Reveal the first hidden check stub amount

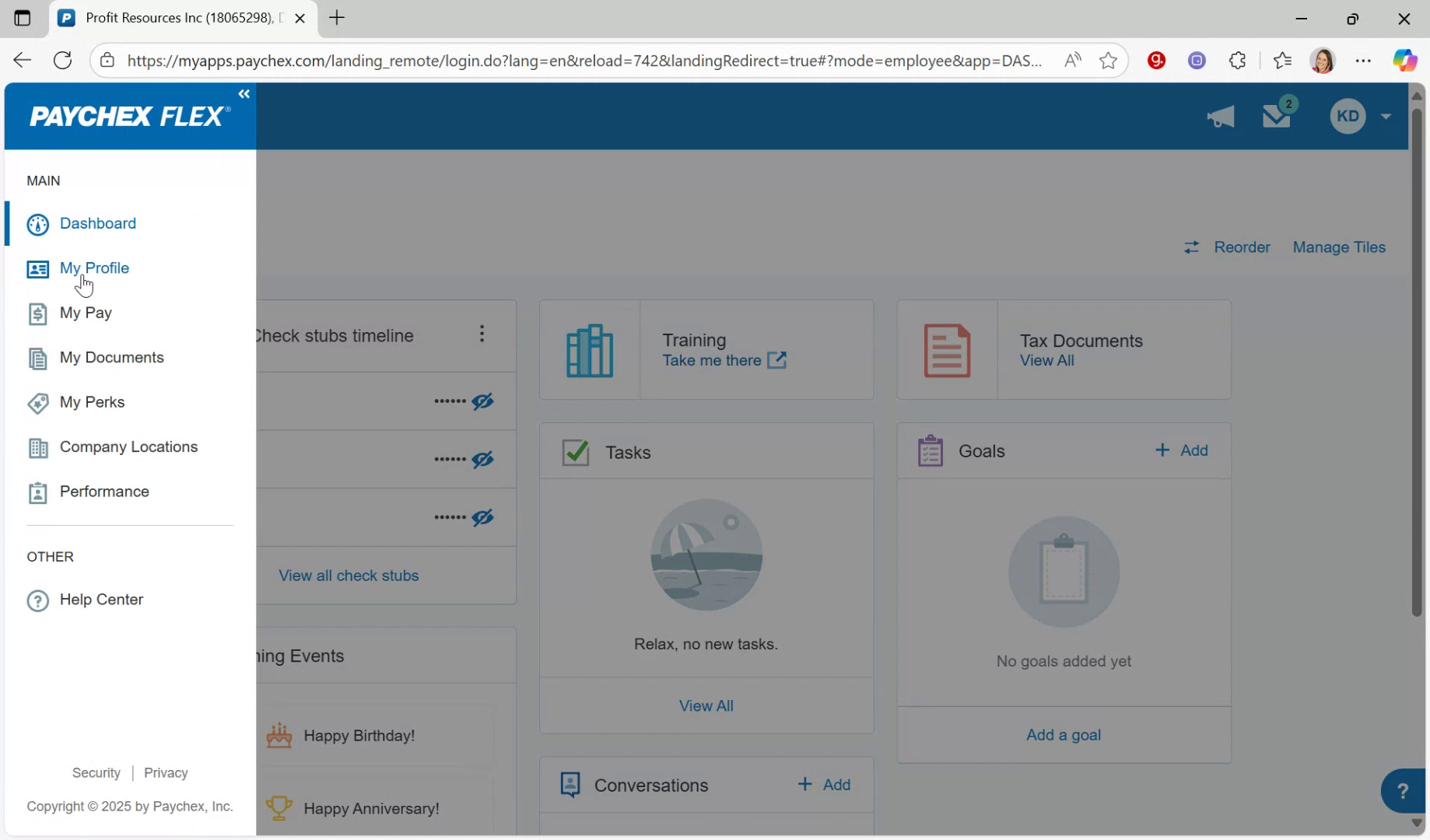482,401
